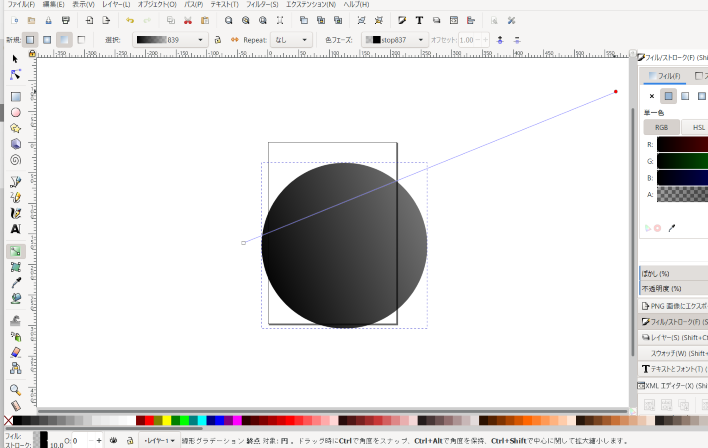
Task: Open the stop837 stops dropdown
Action: coord(394,40)
